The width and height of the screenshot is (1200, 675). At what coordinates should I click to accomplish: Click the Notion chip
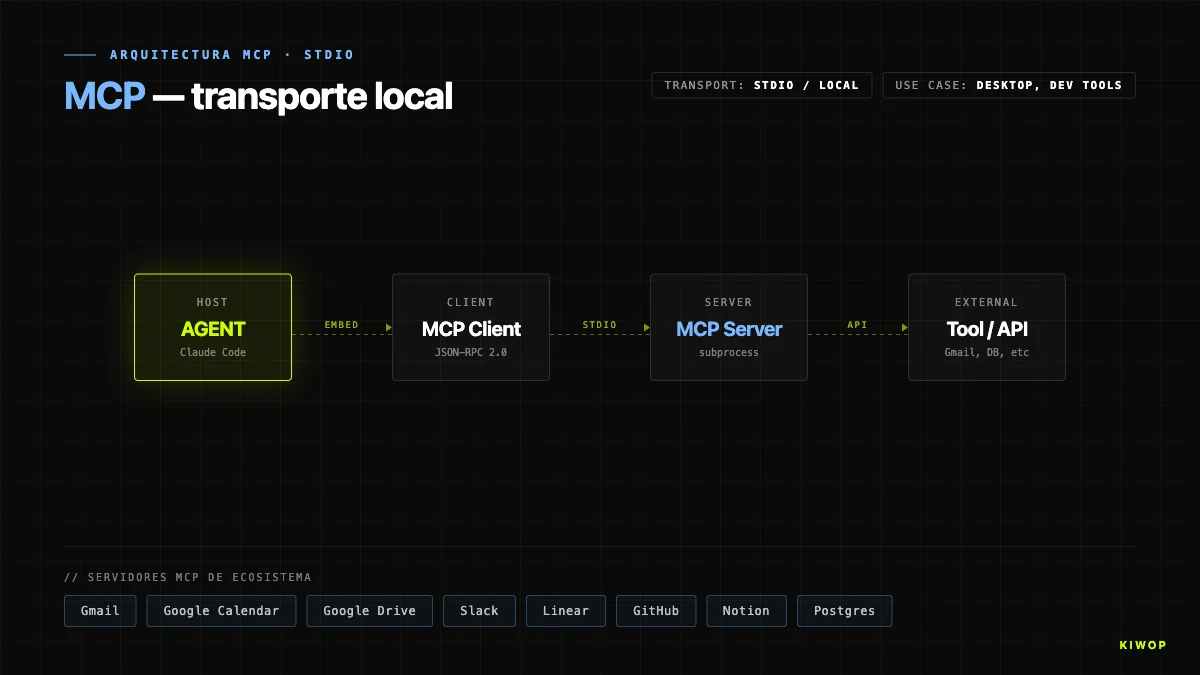746,611
